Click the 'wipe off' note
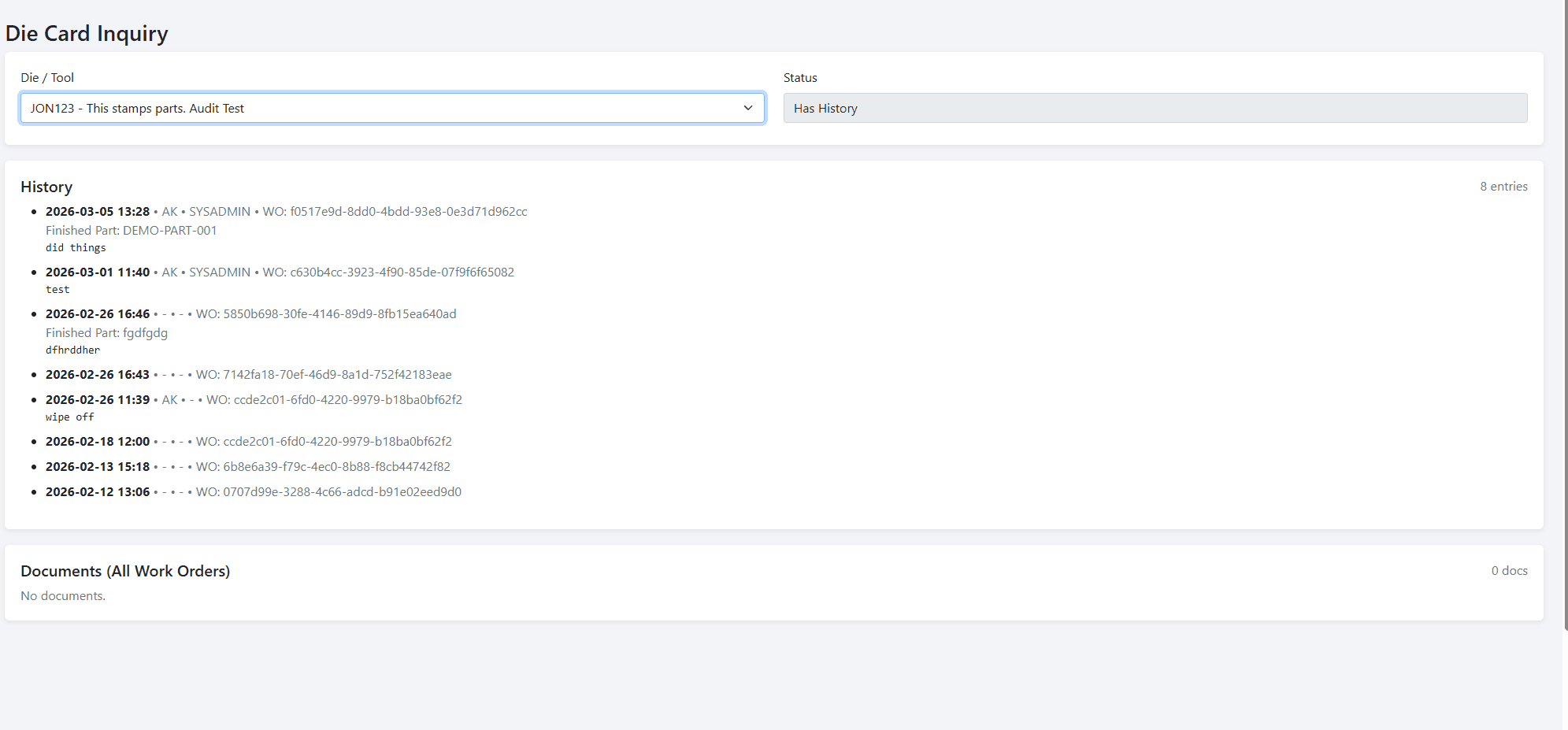 (x=69, y=417)
